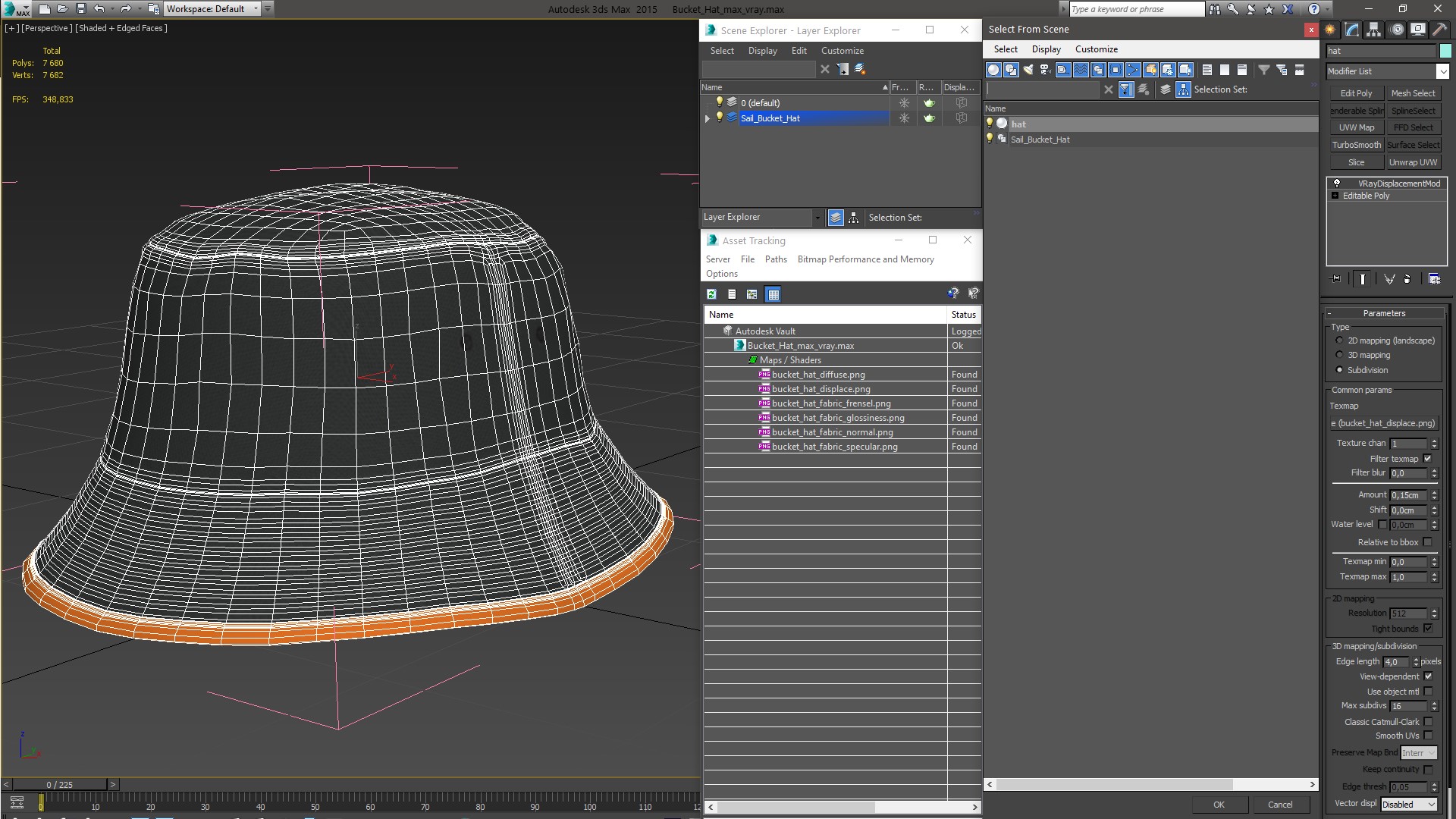Click the Pin Stack icon

pyautogui.click(x=1336, y=279)
